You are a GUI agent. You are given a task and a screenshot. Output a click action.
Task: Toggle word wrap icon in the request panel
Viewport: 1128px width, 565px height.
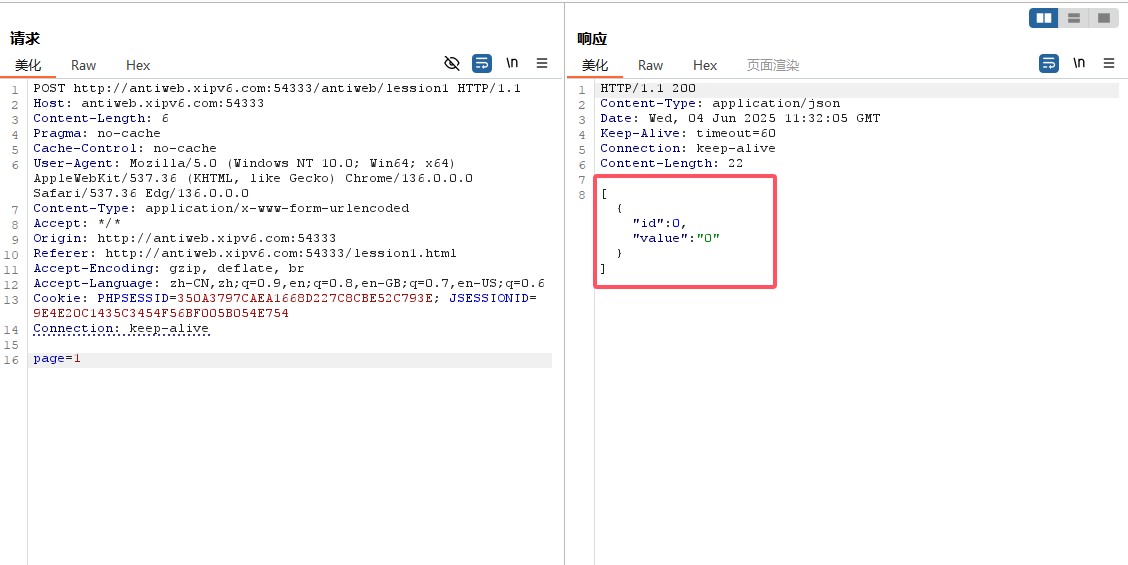point(482,63)
